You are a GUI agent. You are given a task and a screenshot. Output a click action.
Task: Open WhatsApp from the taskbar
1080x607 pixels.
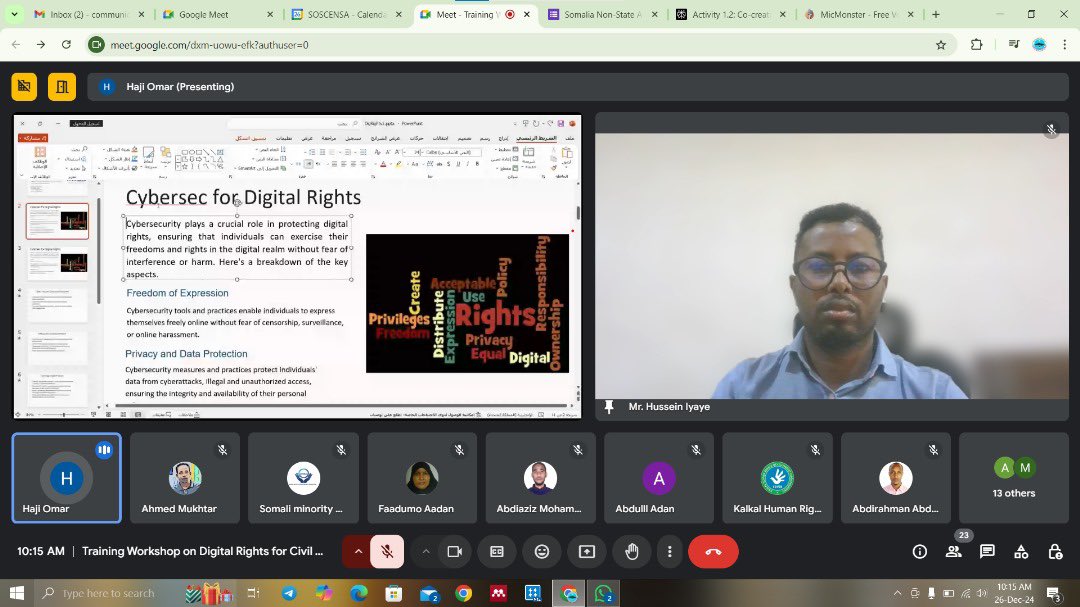pos(603,593)
